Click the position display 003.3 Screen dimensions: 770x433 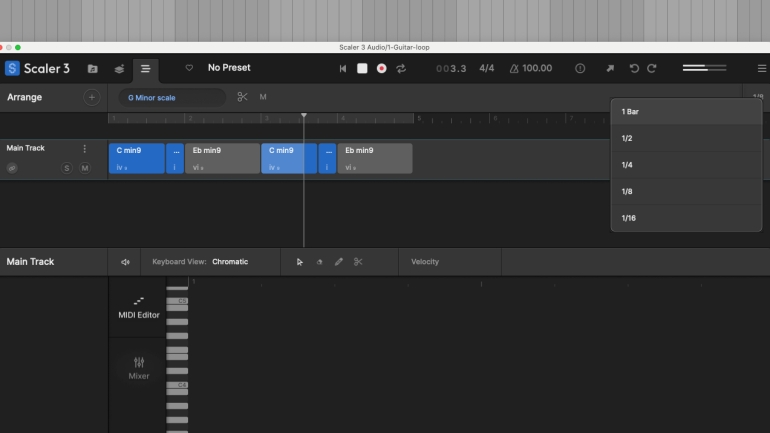point(451,68)
